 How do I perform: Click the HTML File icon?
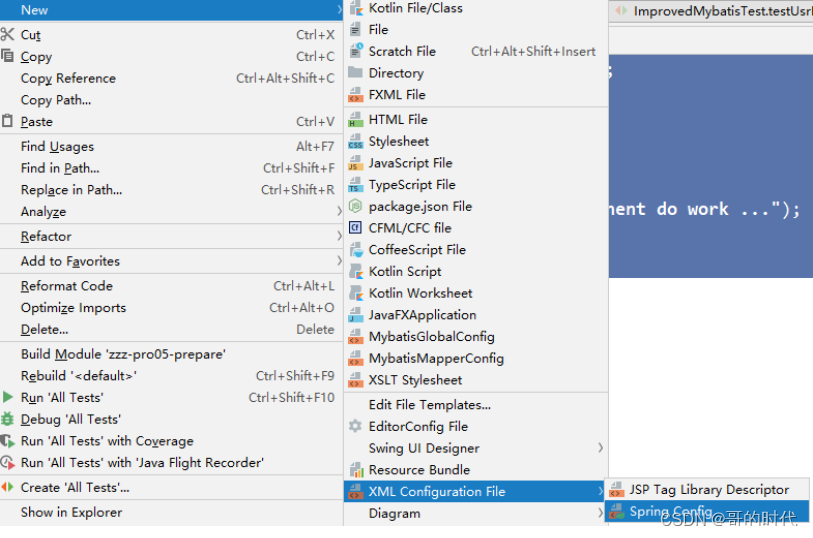click(356, 120)
